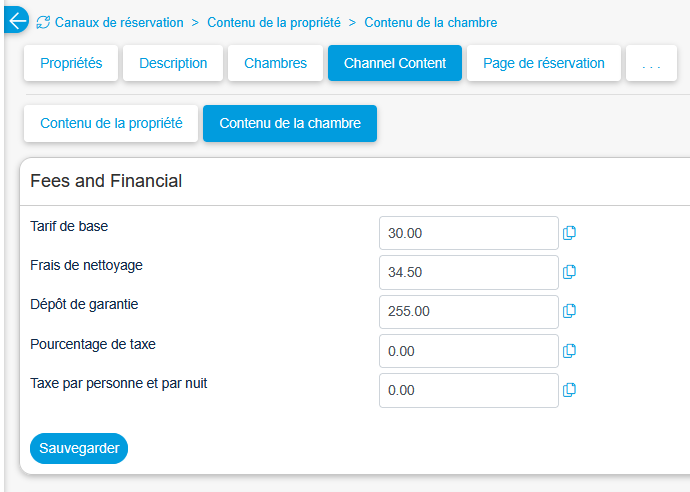The image size is (690, 492).
Task: Click the blue back arrow button
Action: (16, 21)
